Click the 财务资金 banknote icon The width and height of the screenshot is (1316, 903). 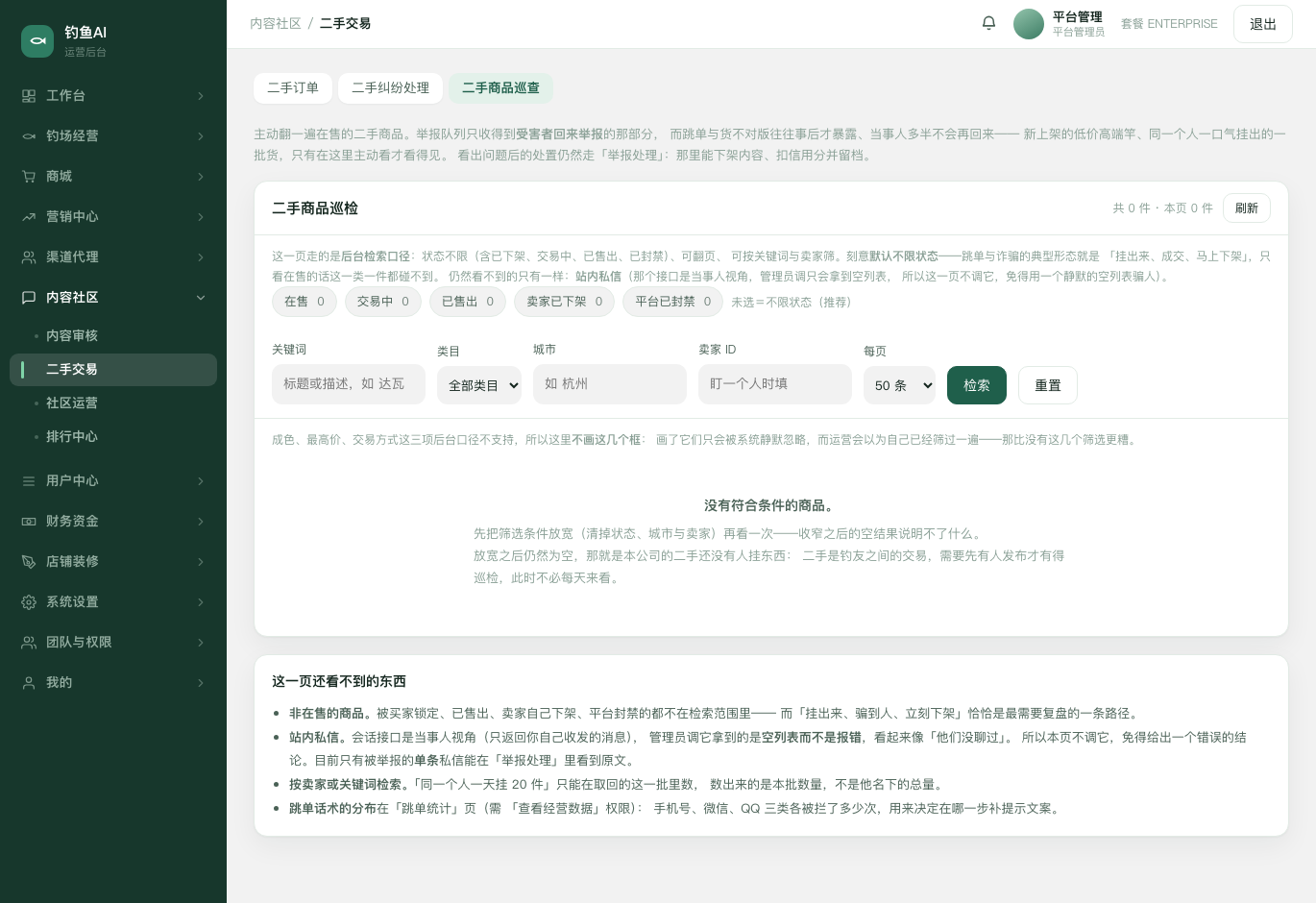[29, 522]
